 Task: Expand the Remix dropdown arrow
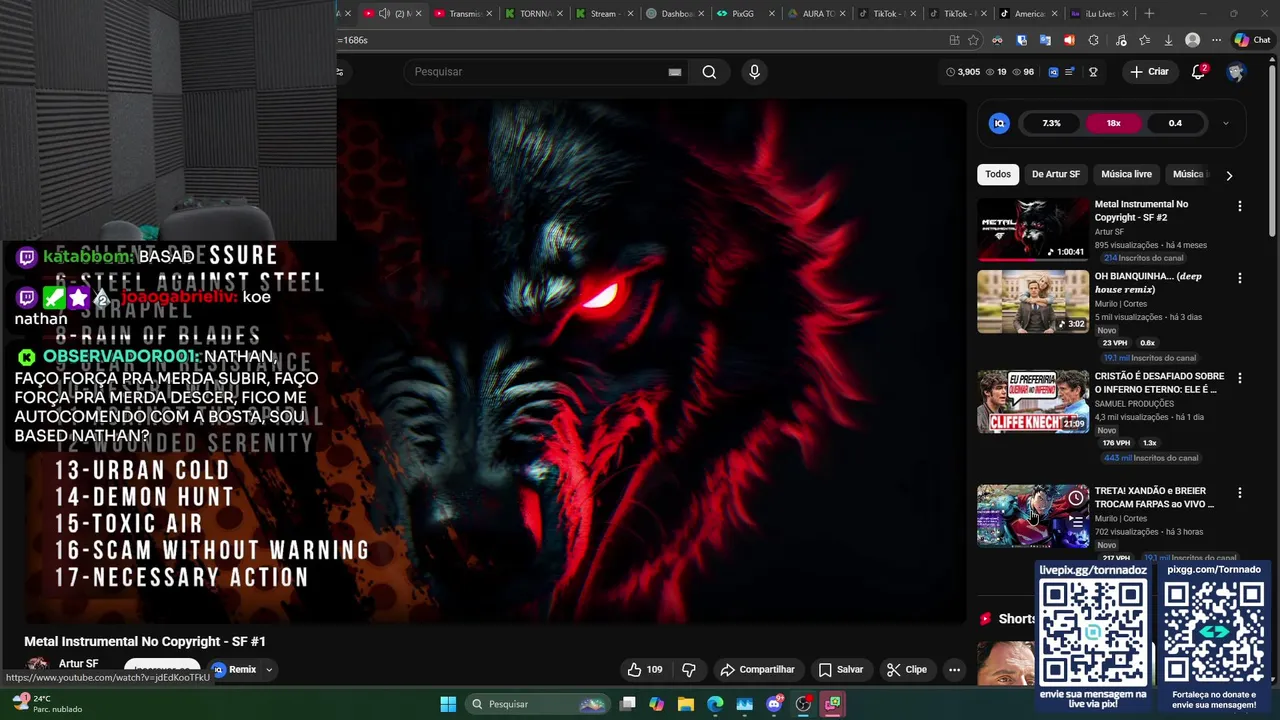click(x=268, y=670)
